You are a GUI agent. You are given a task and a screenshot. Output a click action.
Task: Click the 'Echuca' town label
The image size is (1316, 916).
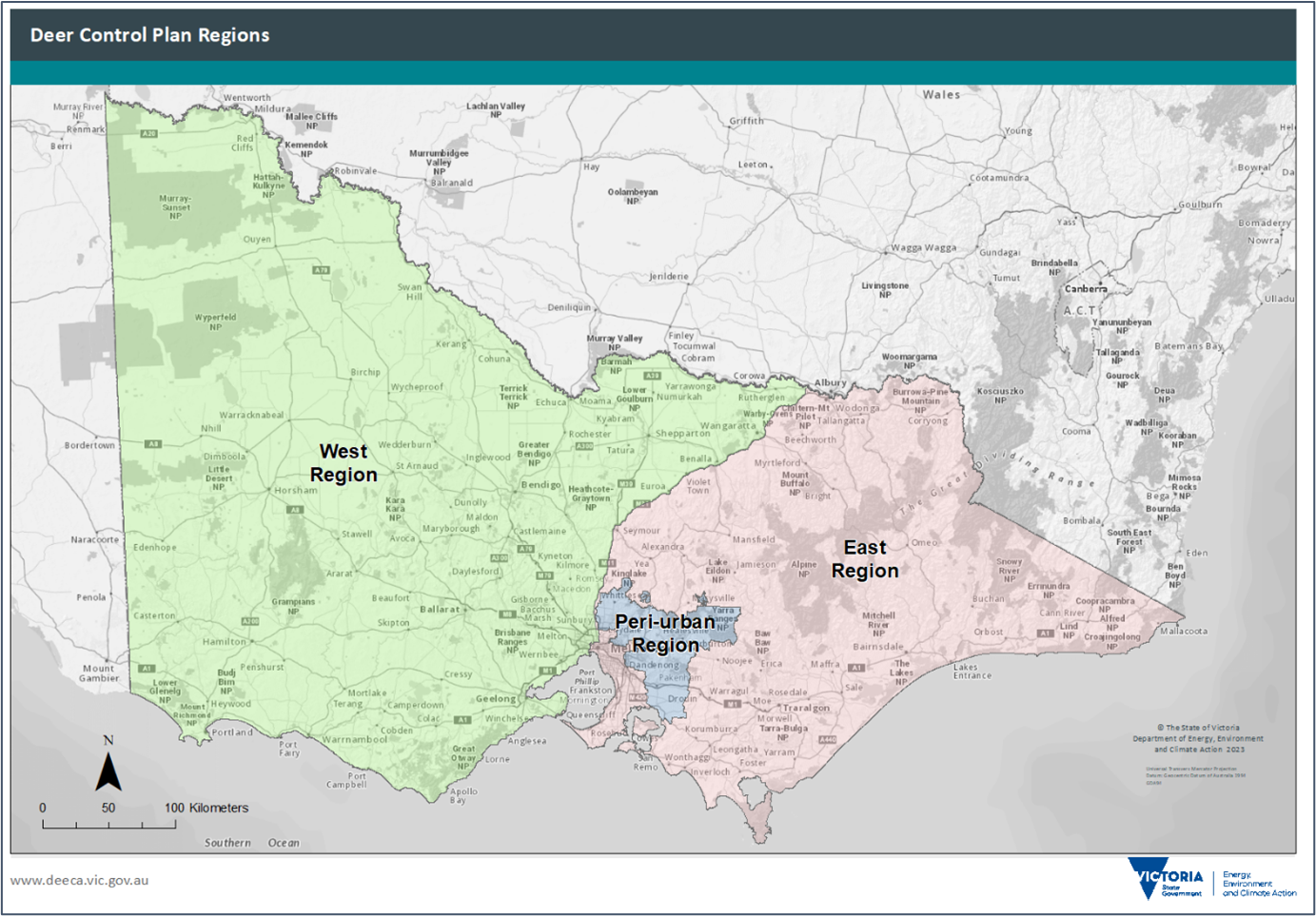(x=551, y=402)
